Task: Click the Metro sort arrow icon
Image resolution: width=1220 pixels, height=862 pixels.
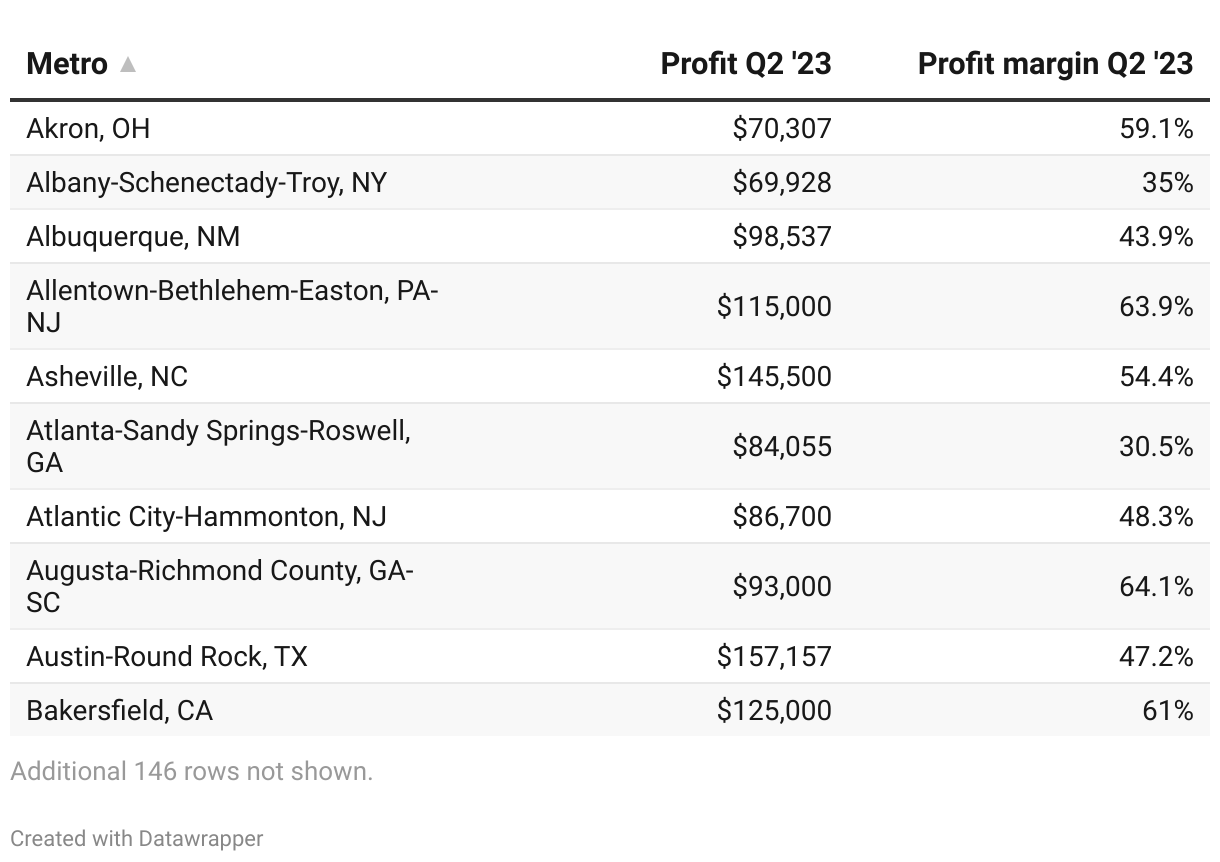Action: tap(127, 65)
